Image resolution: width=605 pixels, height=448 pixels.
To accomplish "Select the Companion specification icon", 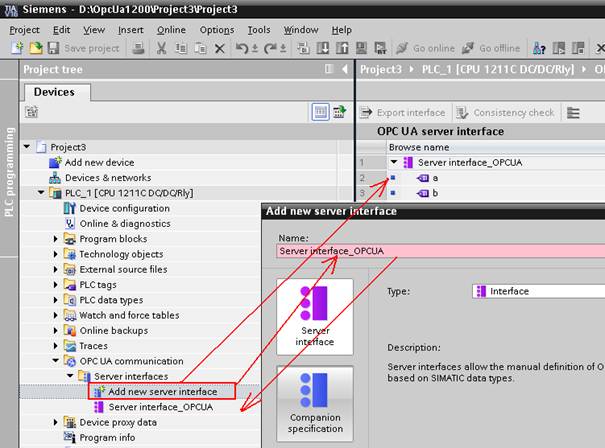I will click(315, 402).
